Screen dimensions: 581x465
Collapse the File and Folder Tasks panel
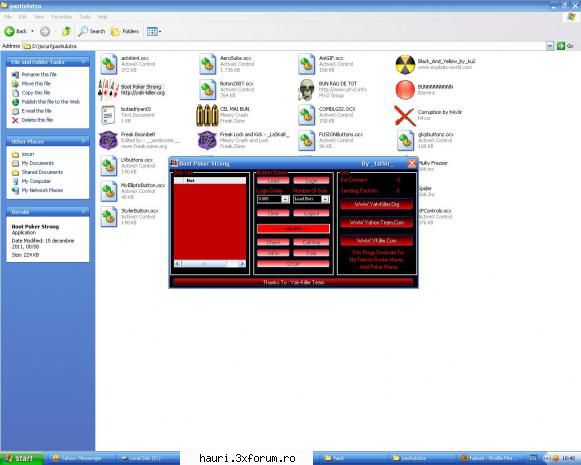pos(83,62)
